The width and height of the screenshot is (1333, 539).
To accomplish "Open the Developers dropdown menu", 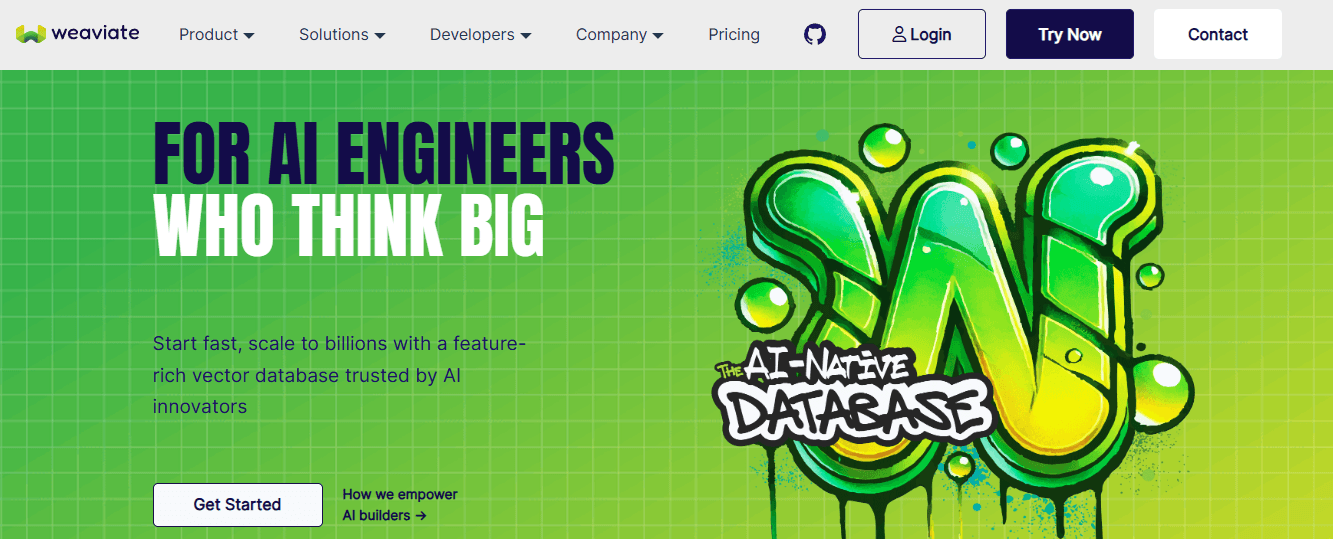I will point(481,34).
